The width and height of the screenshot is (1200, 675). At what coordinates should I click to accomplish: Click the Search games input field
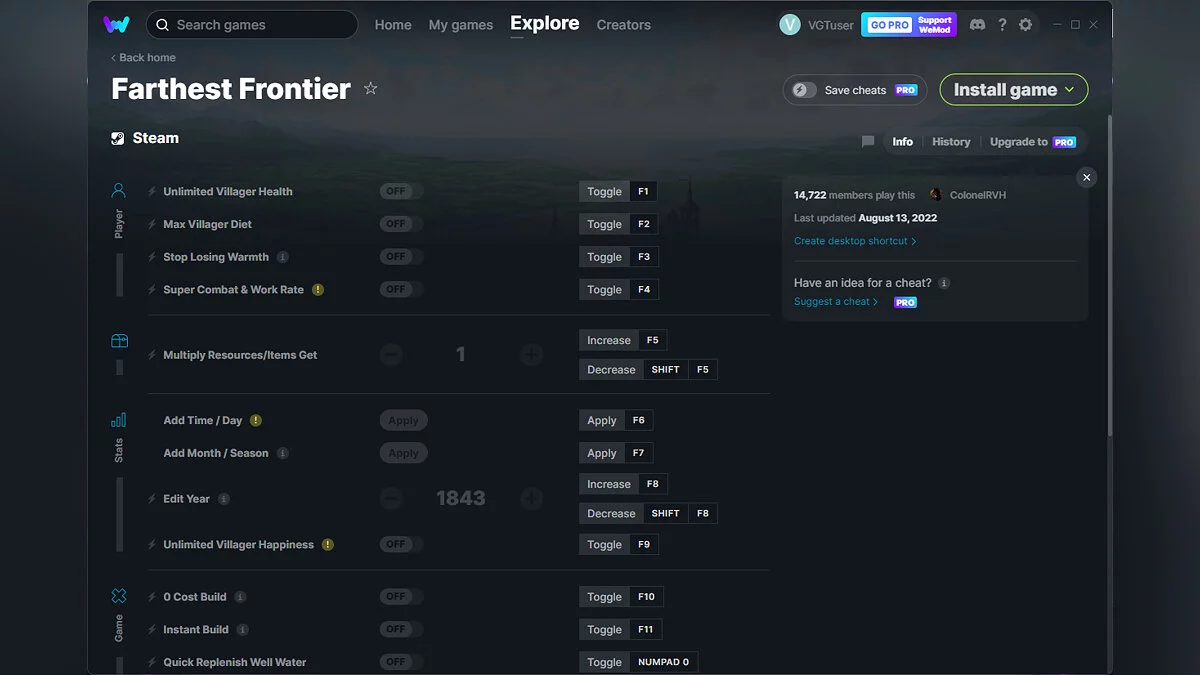(251, 24)
